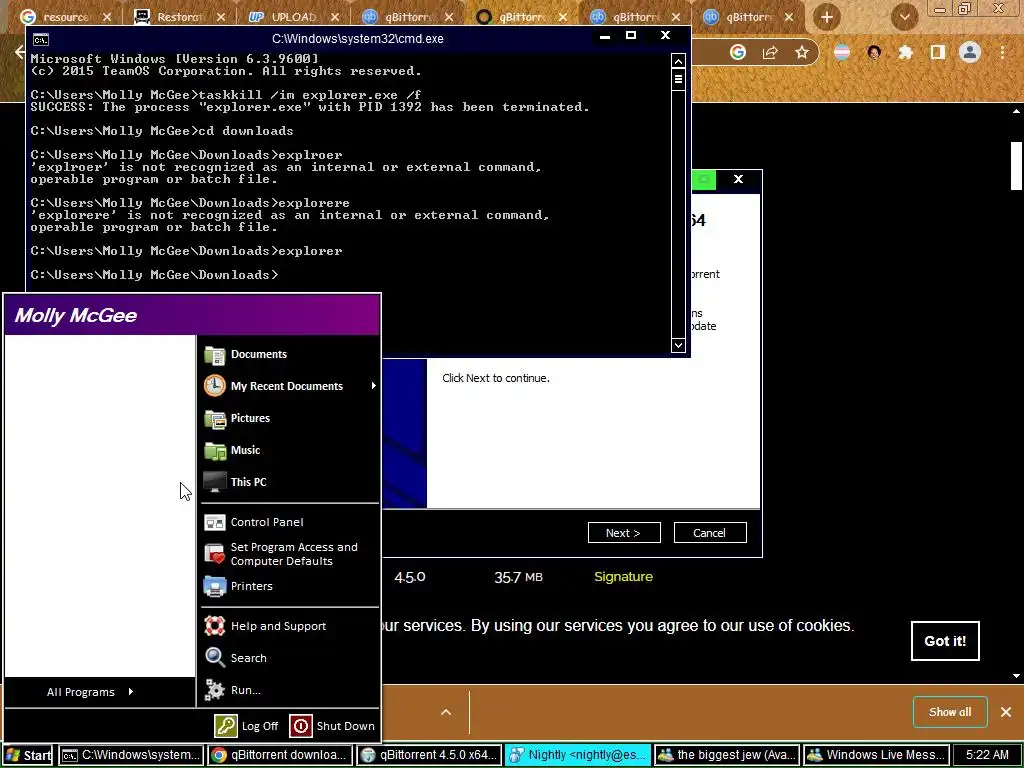Bookmark this page with star icon
The height and width of the screenshot is (768, 1024).
(802, 52)
